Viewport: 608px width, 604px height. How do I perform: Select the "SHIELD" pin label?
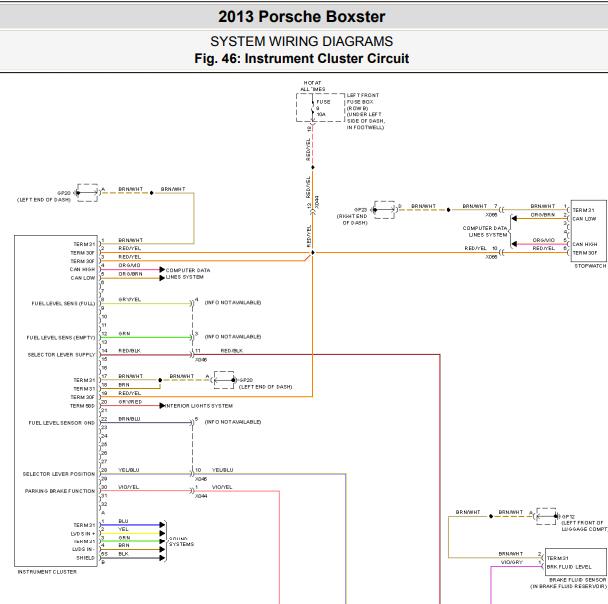coord(85,558)
